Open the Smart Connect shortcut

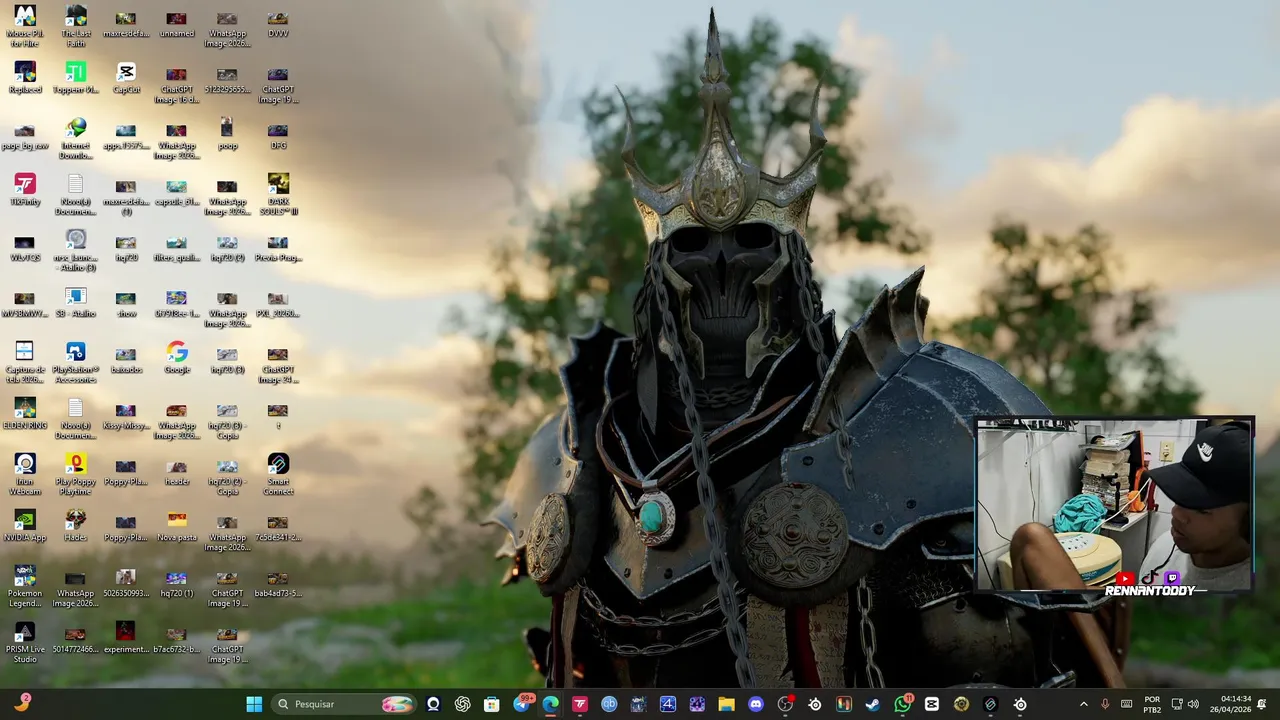tap(278, 475)
